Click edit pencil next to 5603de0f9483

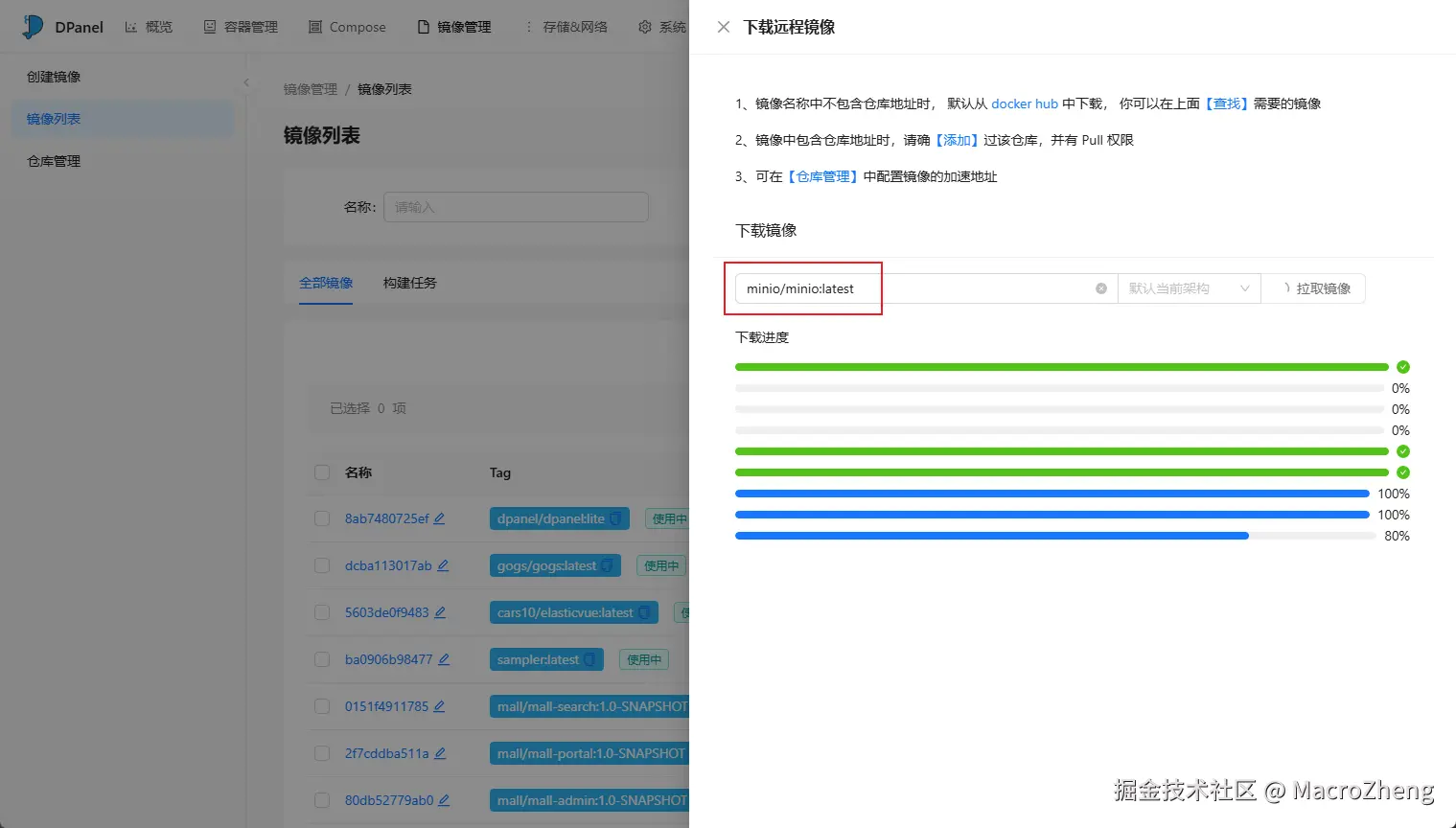click(440, 612)
